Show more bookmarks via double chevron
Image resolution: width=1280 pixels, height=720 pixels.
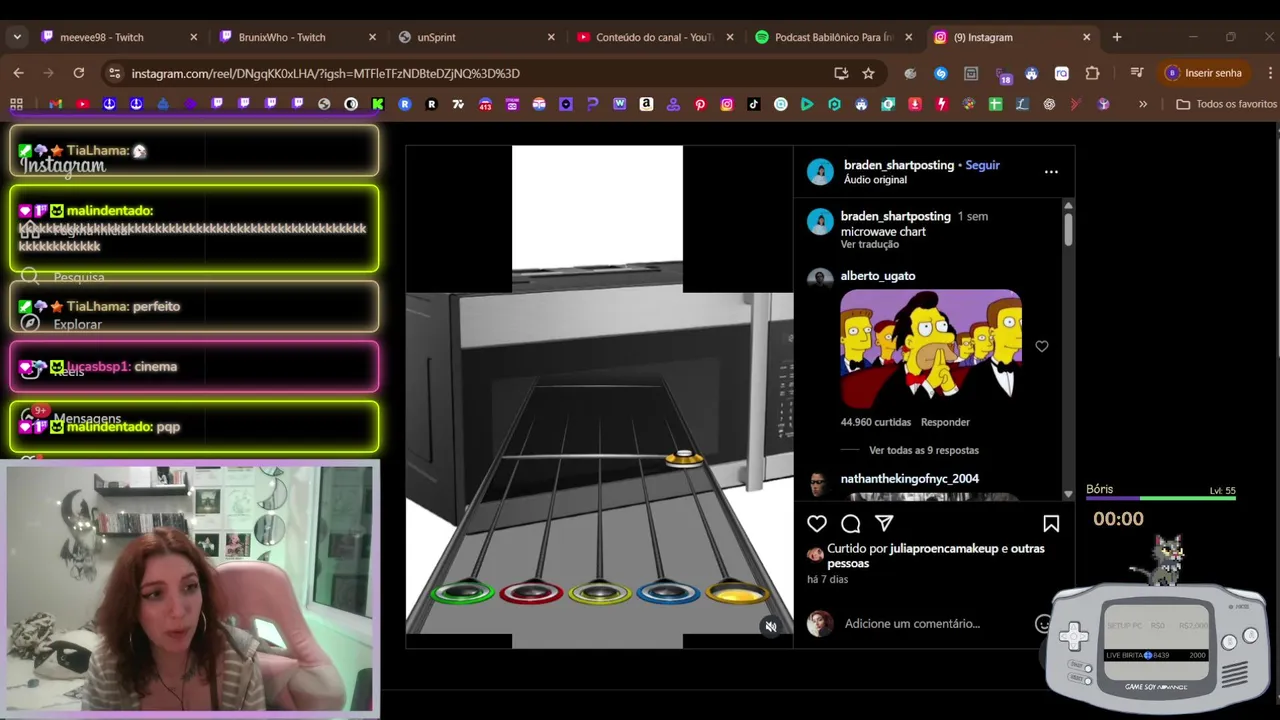(x=1142, y=104)
